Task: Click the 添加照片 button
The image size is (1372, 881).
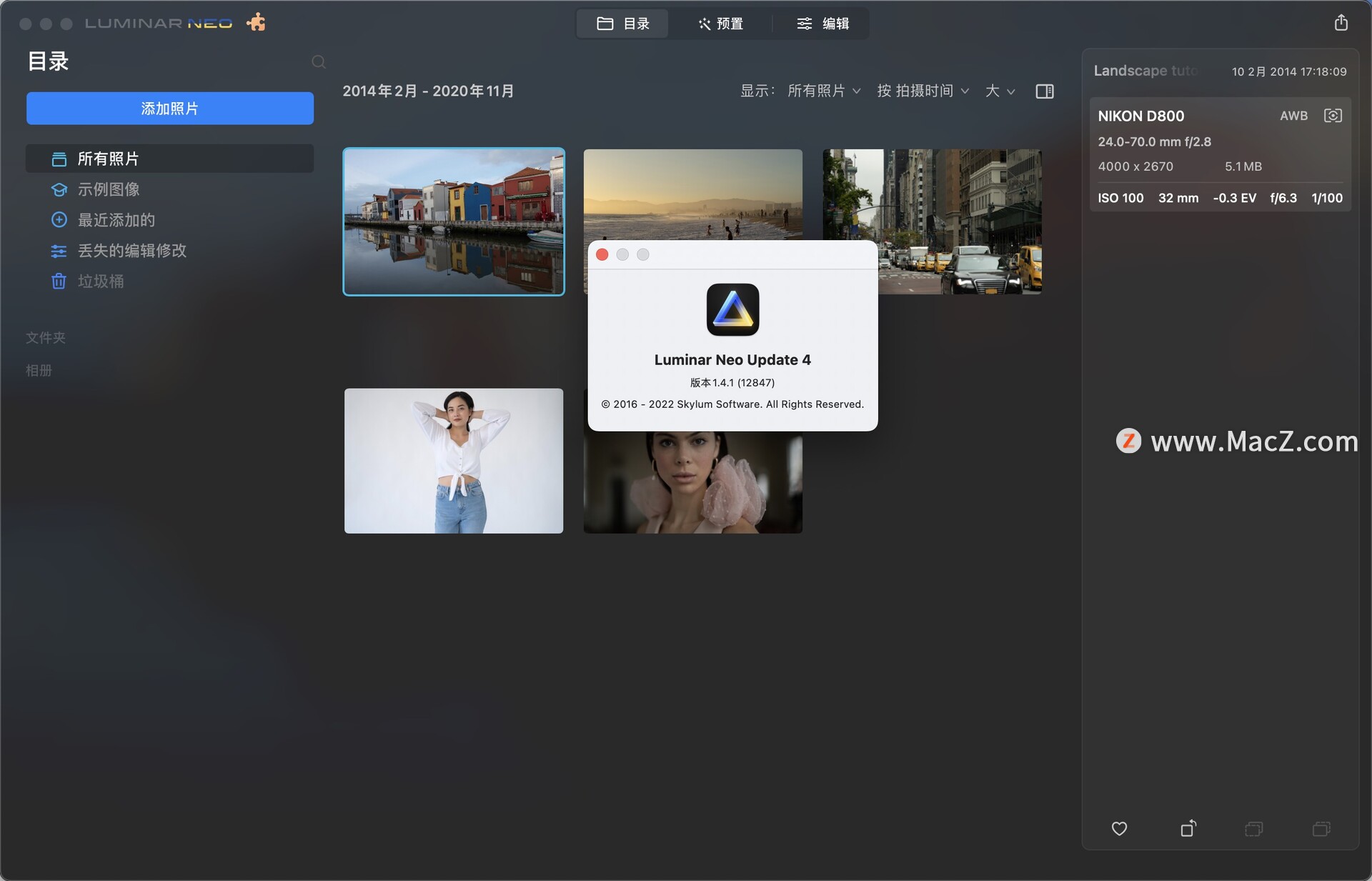Action: coord(170,109)
